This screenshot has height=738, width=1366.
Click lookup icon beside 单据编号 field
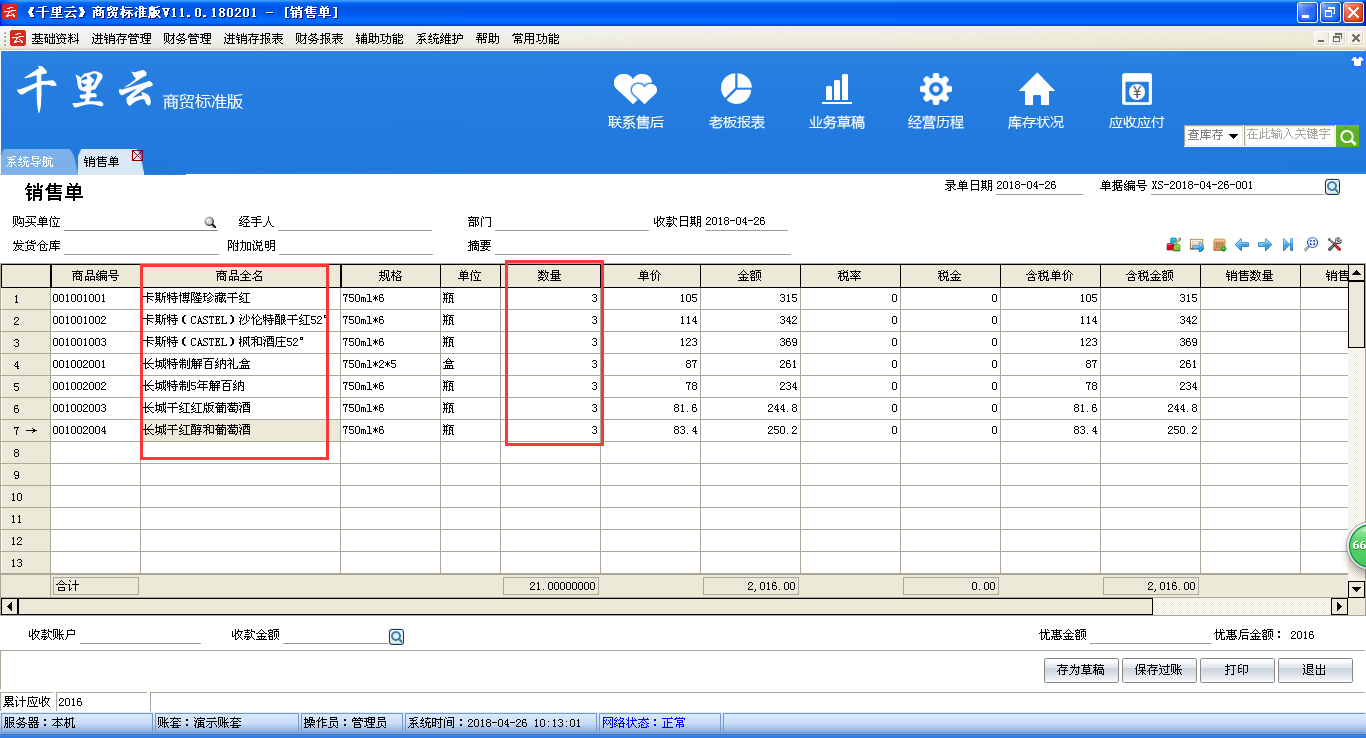tap(1332, 187)
